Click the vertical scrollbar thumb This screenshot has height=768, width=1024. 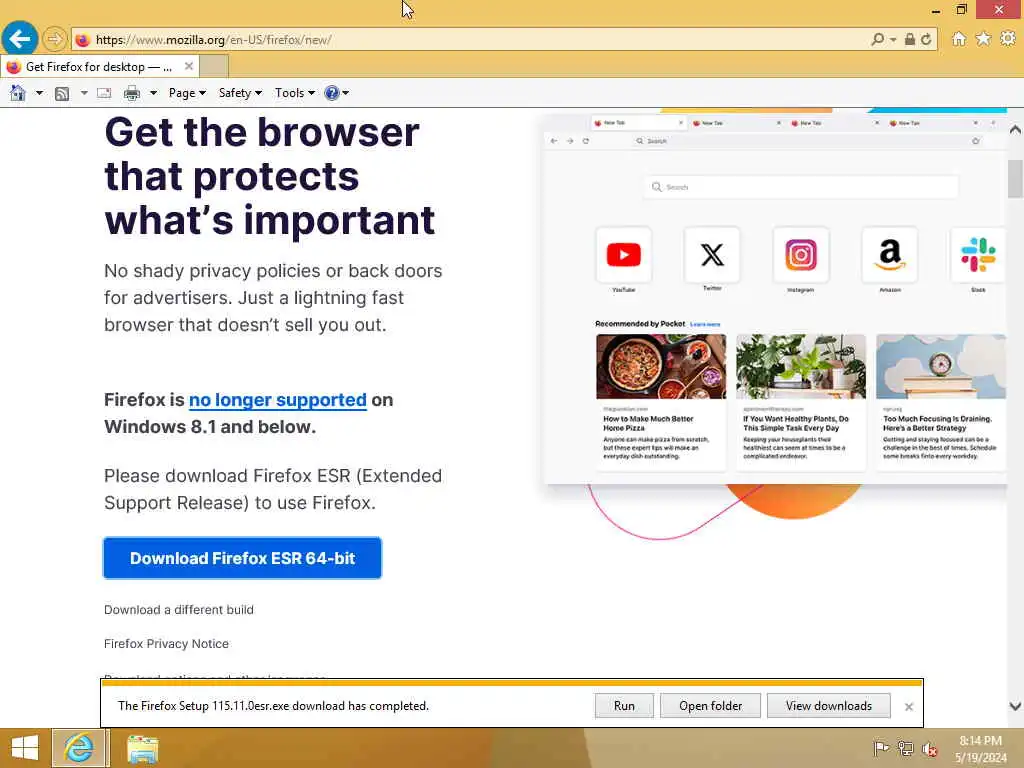coord(1015,178)
